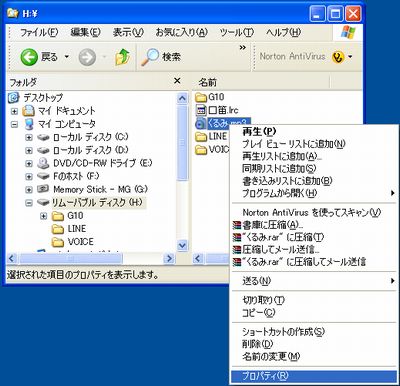The image size is (400, 386).
Task: Click the green Back arrow button
Action: pyautogui.click(x=29, y=57)
